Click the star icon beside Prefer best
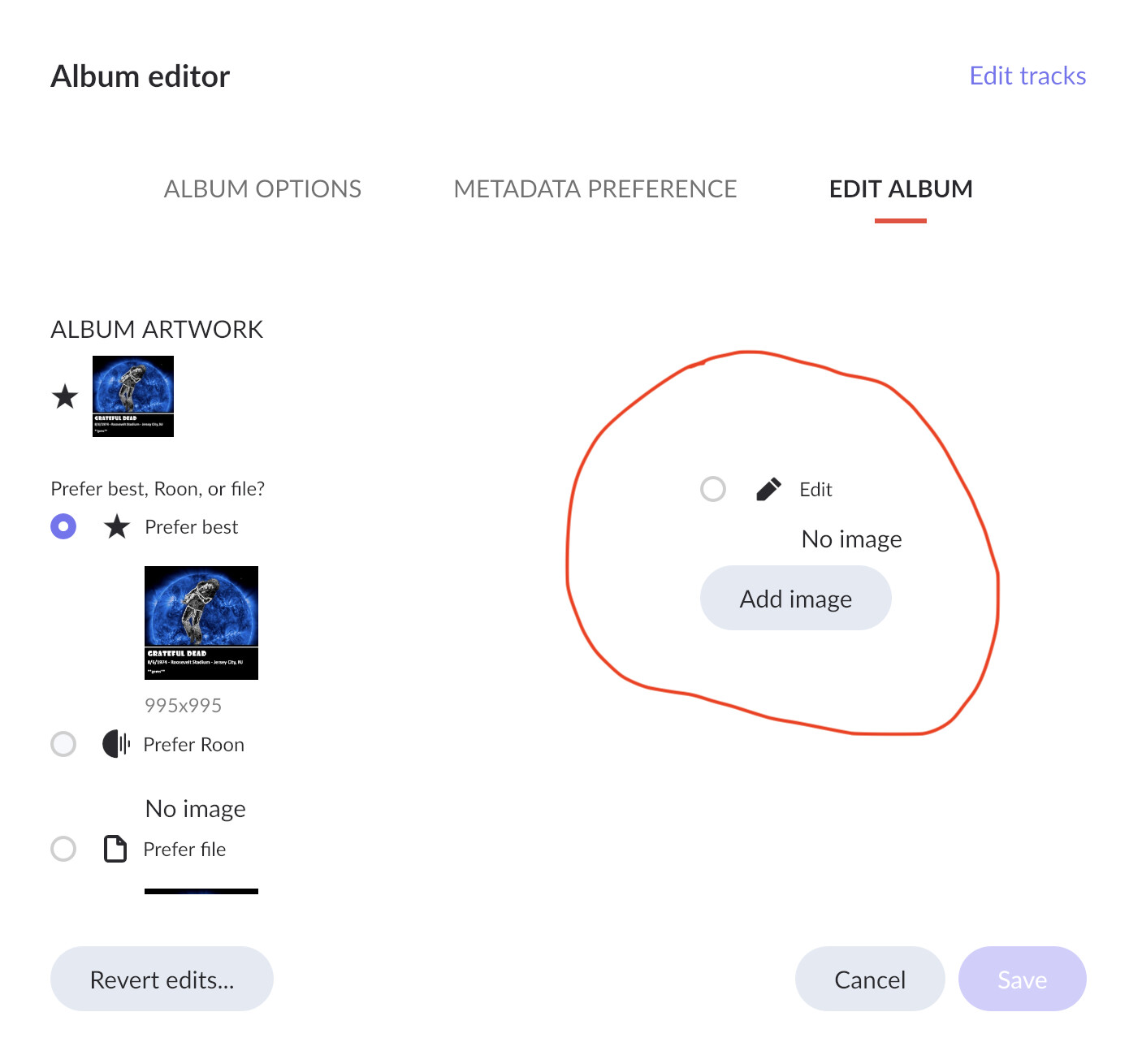This screenshot has width=1142, height=1064. click(117, 527)
